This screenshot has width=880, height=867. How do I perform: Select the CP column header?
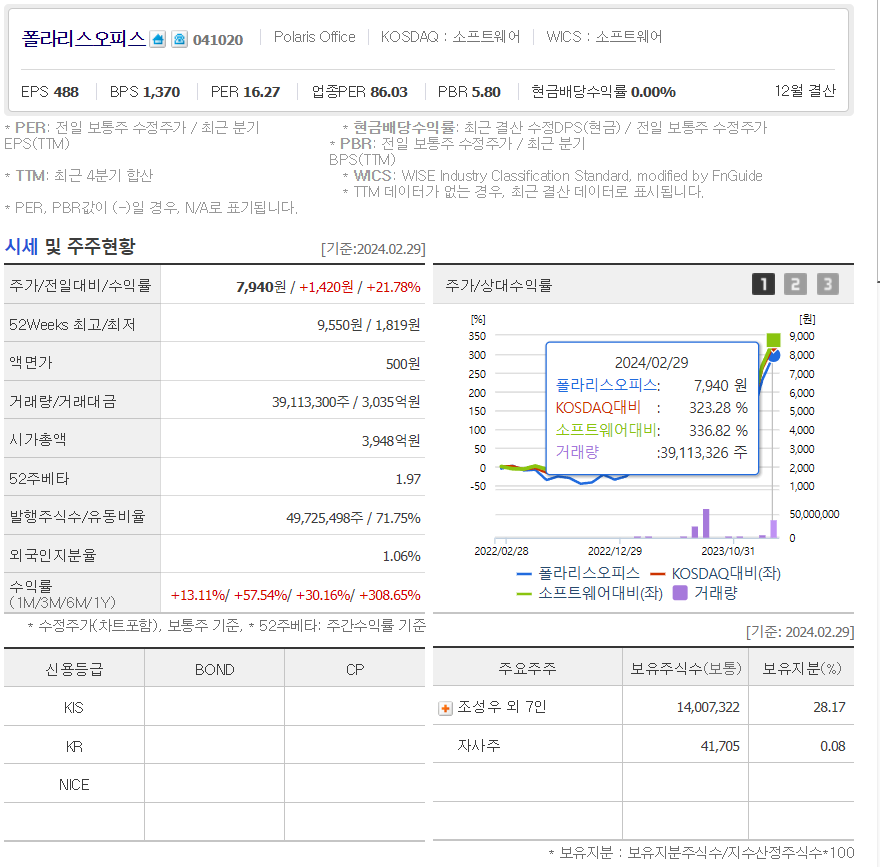[355, 669]
